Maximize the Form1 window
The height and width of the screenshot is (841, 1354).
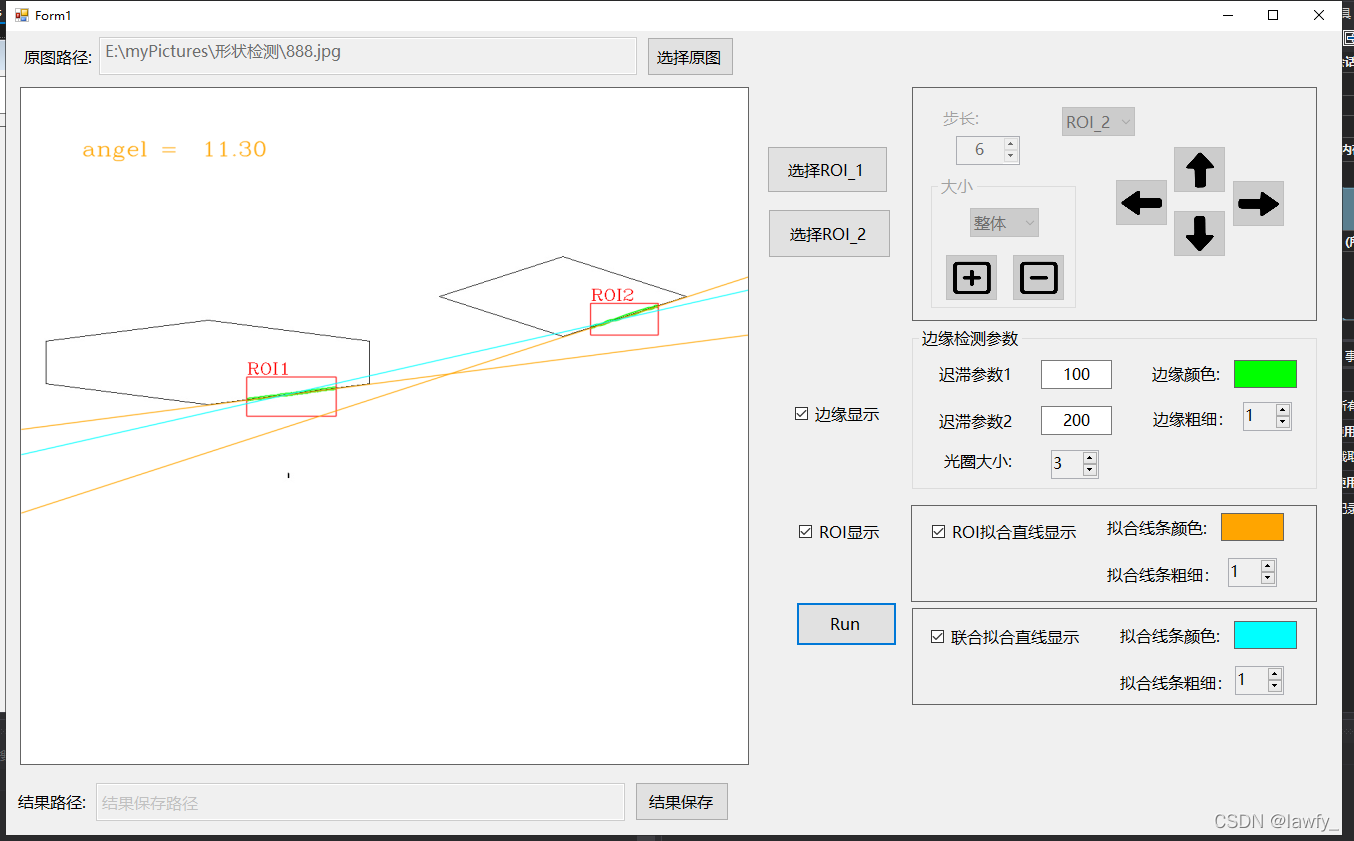tap(1273, 15)
